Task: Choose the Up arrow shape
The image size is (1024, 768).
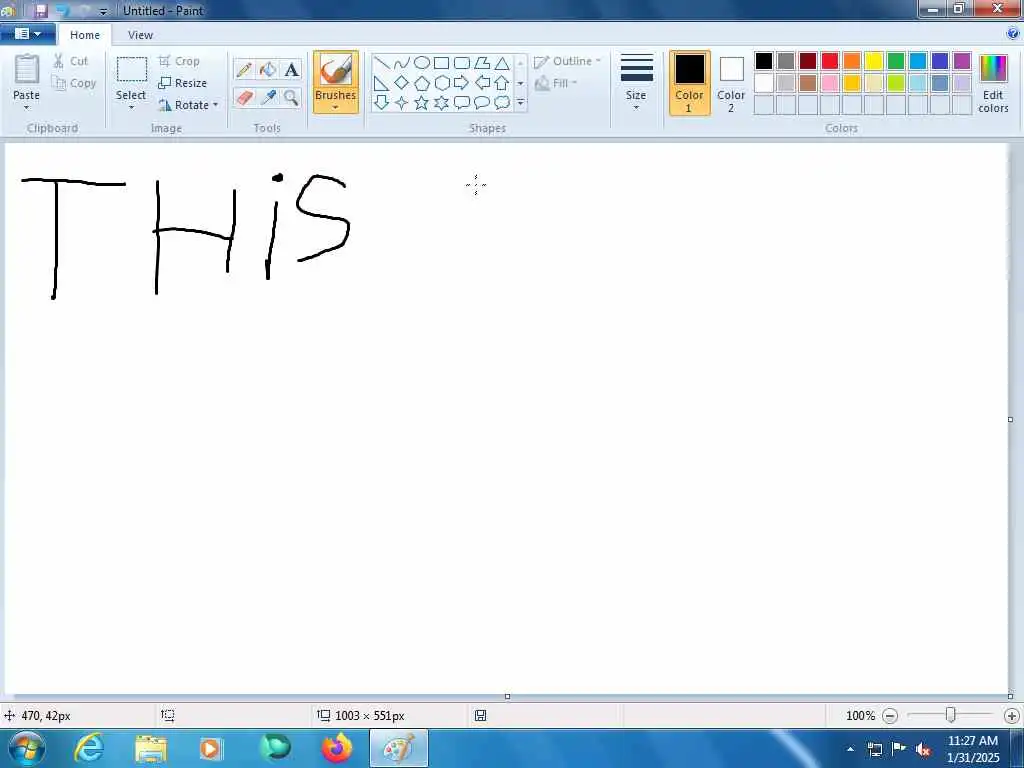Action: (x=502, y=83)
